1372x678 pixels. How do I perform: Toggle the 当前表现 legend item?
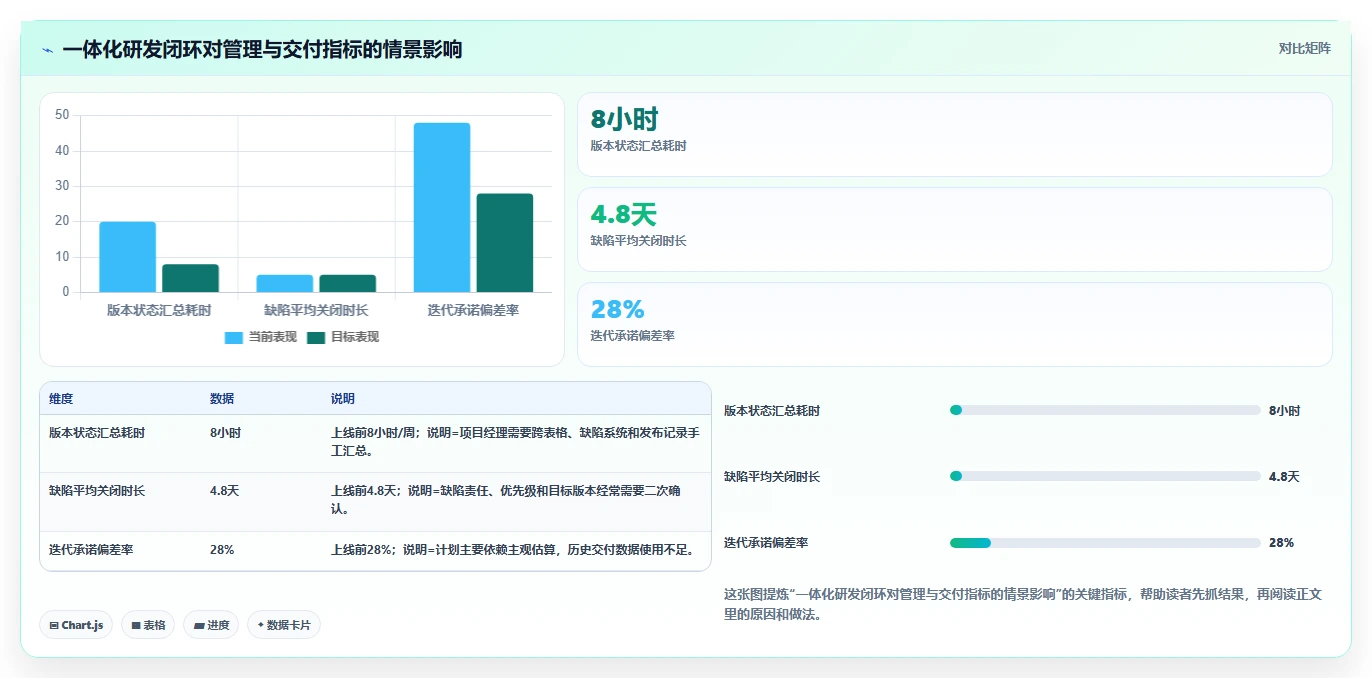[261, 337]
